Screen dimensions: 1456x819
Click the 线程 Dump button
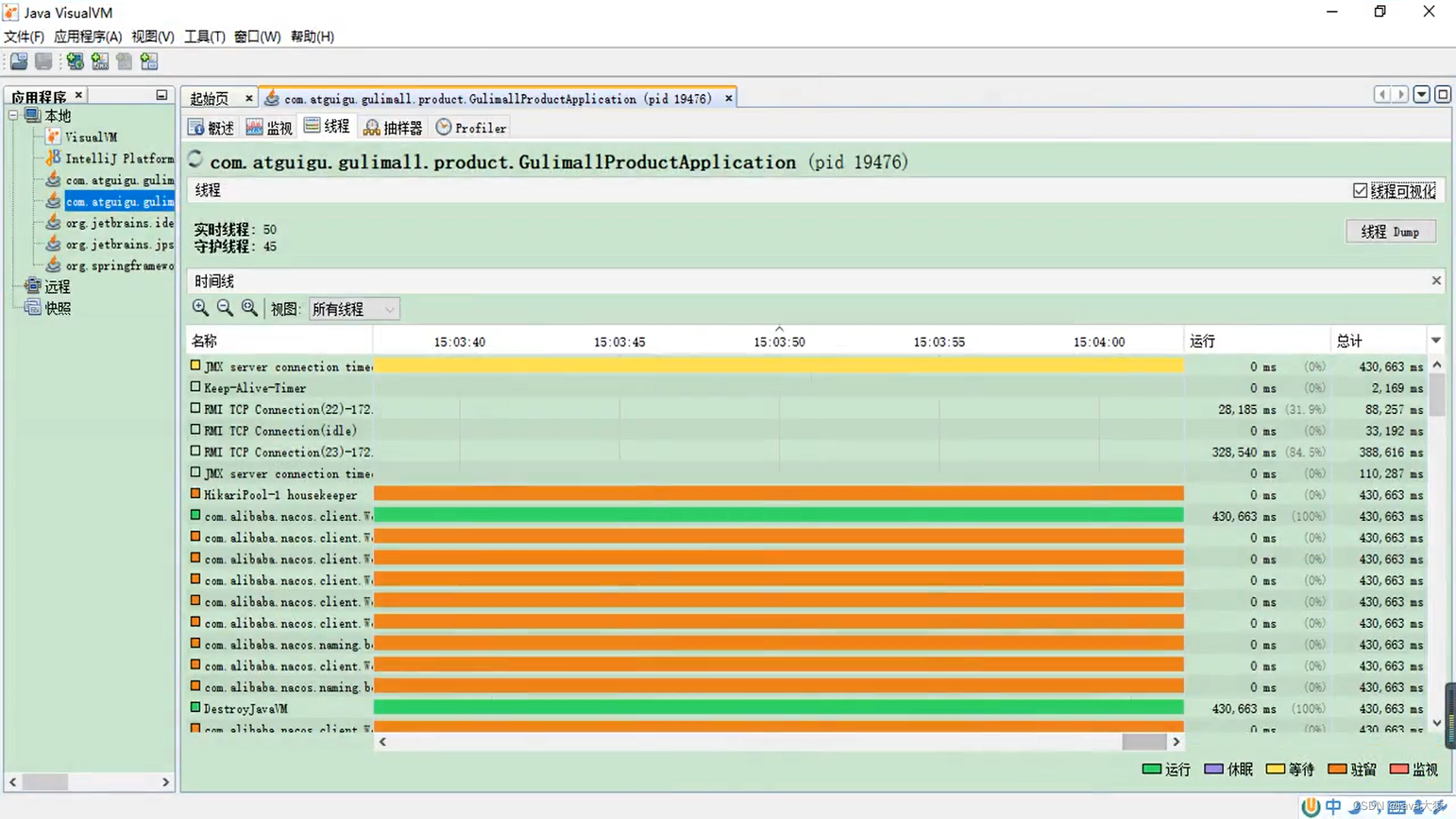pos(1390,232)
